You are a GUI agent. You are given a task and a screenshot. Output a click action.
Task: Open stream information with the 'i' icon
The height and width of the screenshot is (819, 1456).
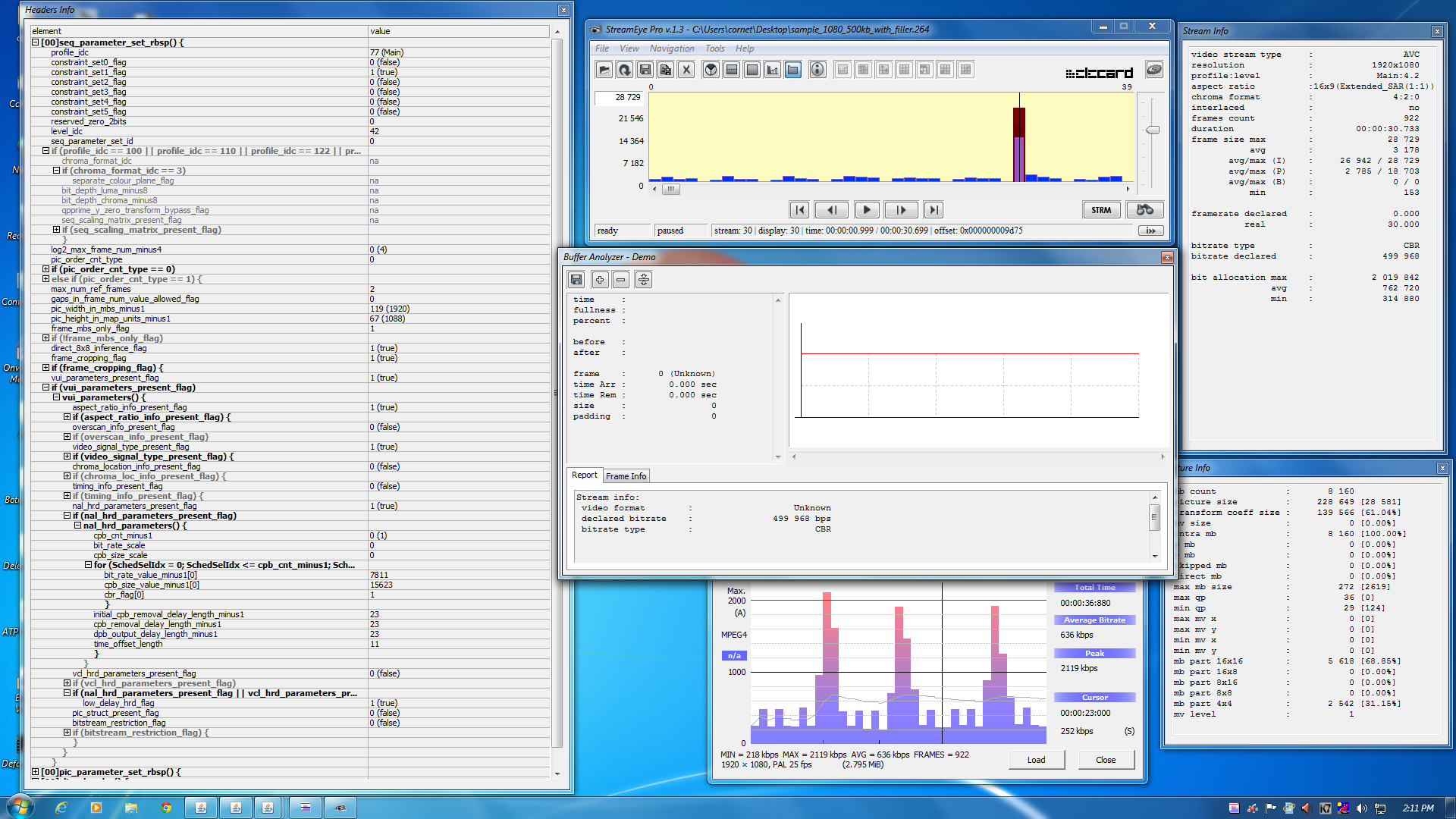tap(817, 70)
